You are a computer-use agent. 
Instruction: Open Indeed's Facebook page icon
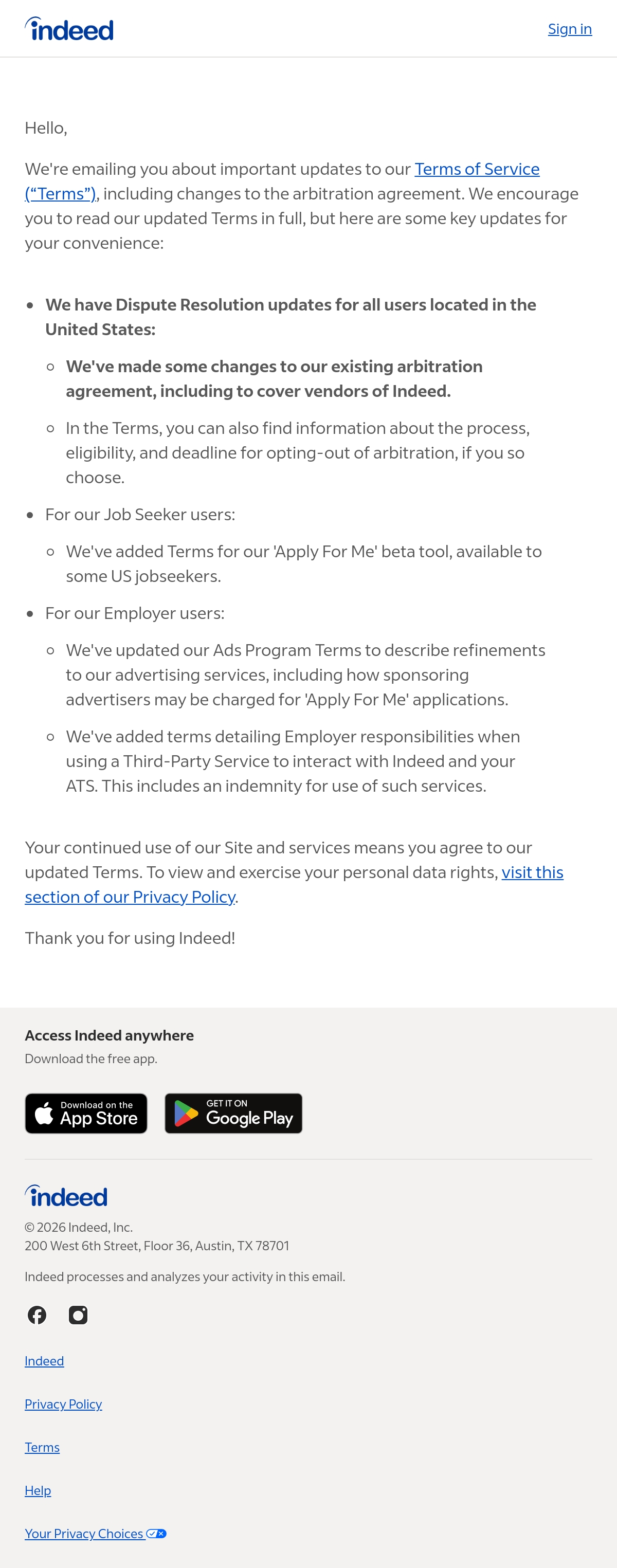37,1315
